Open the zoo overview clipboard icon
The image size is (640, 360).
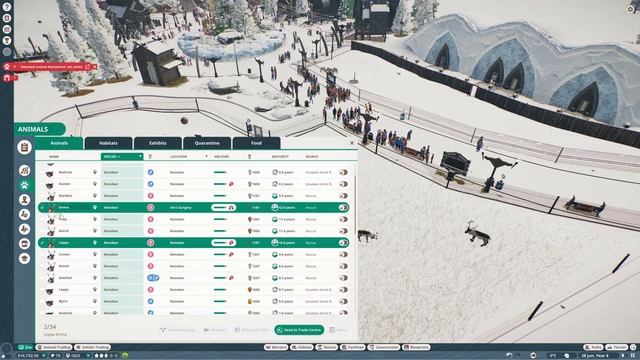(x=24, y=147)
